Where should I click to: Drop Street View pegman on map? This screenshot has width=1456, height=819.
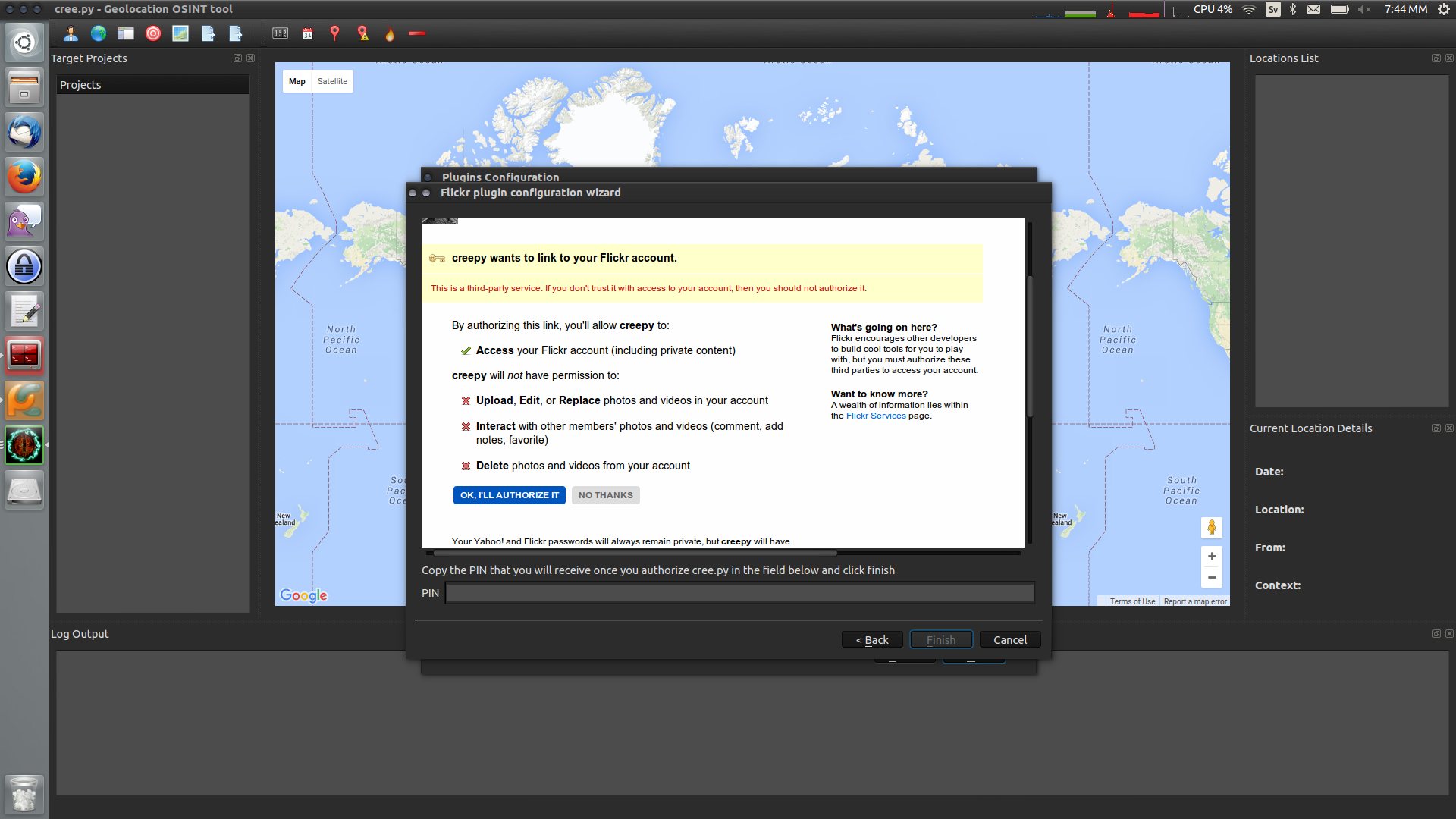coord(1212,527)
